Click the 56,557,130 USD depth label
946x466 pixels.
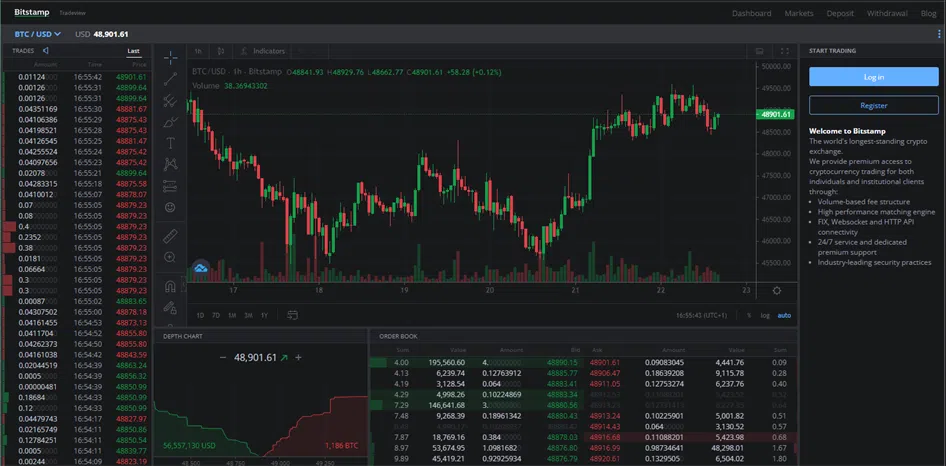189,446
